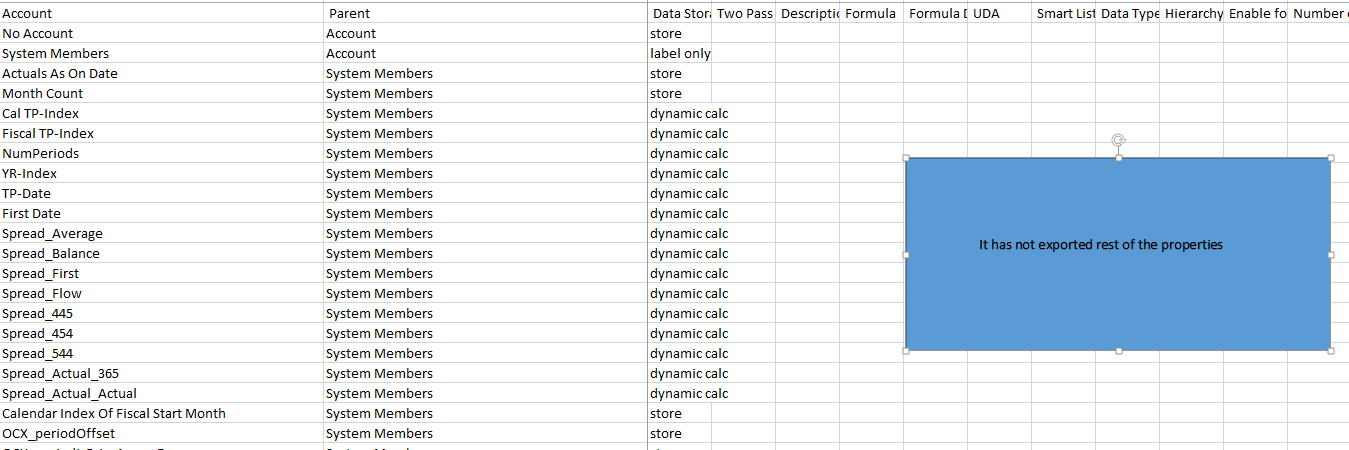Select the Two Pass header cell

click(x=743, y=14)
